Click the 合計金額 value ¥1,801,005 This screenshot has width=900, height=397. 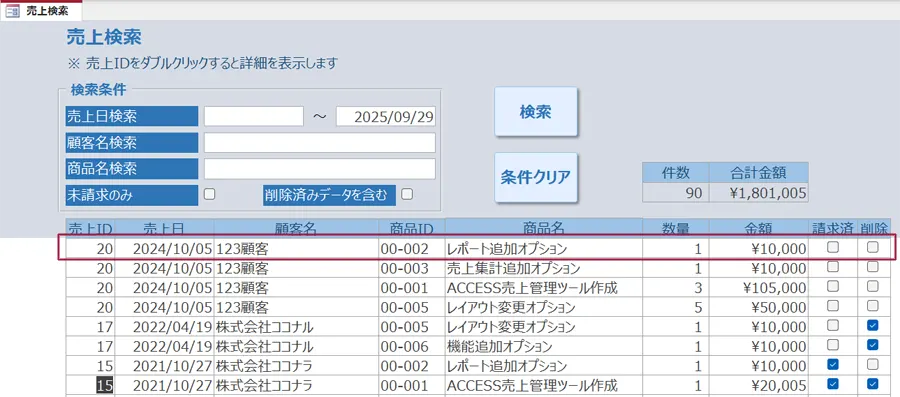pos(759,193)
